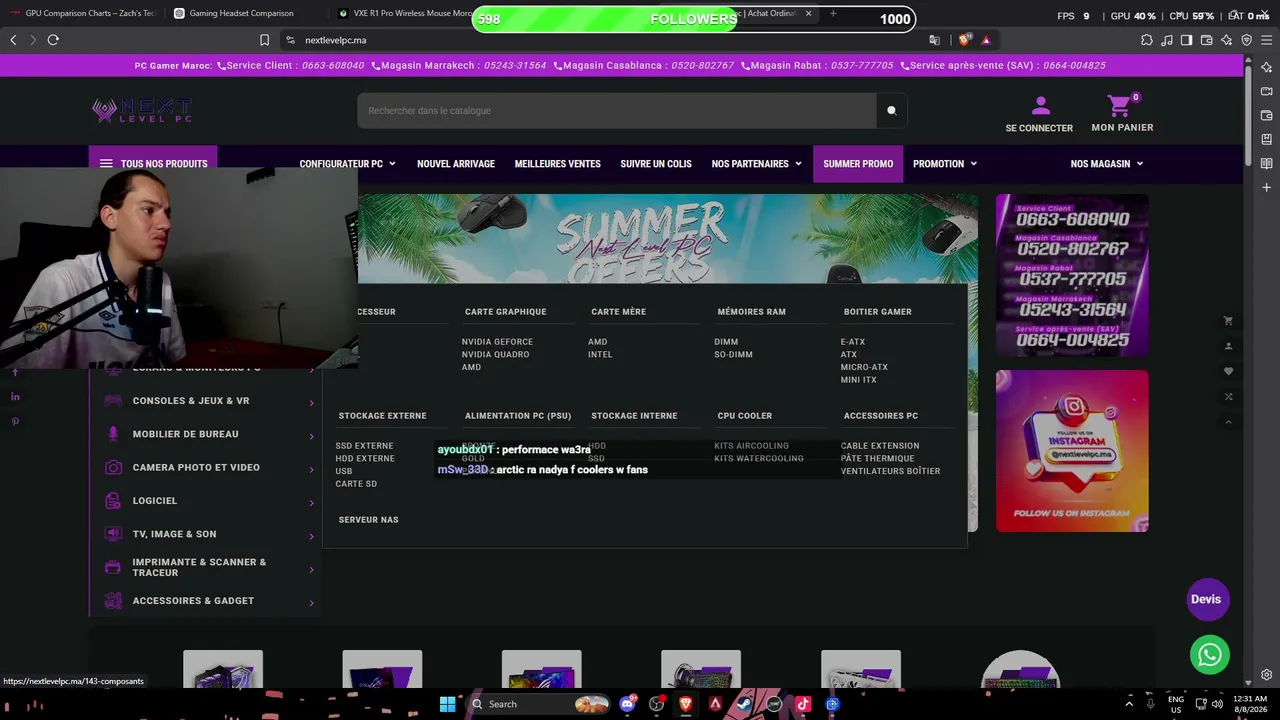The width and height of the screenshot is (1280, 720).
Task: Click the NVIDIA GeForce link under Carte Graphique
Action: click(497, 342)
